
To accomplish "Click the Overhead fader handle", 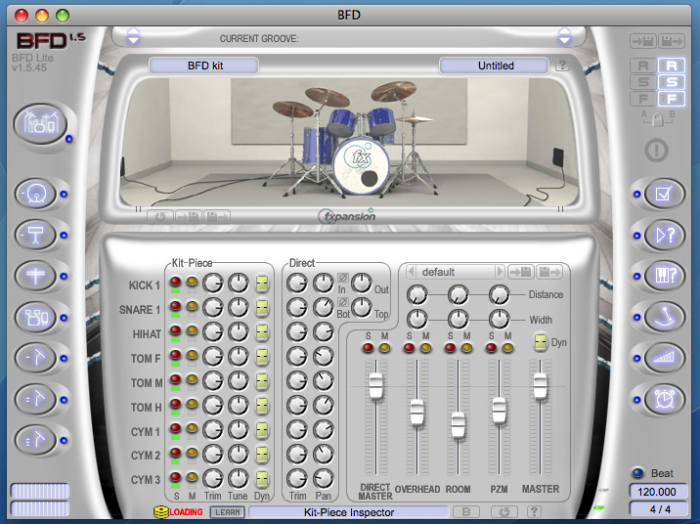I will click(x=417, y=412).
